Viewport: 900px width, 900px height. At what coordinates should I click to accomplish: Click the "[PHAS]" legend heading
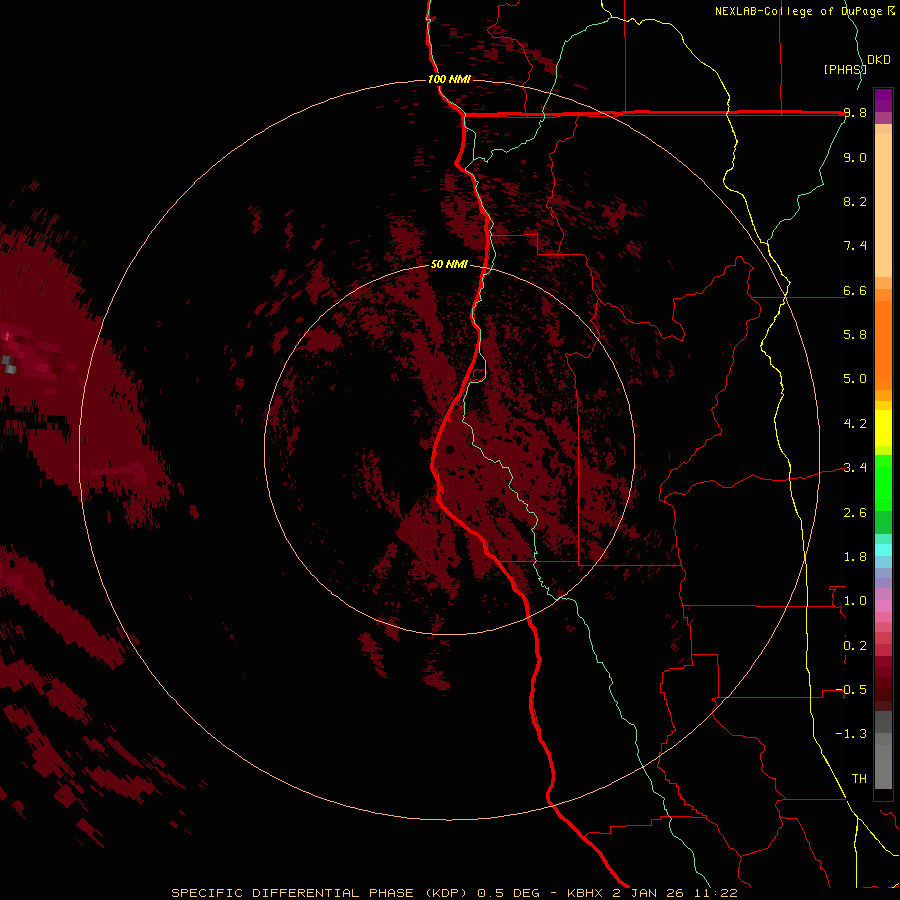845,69
